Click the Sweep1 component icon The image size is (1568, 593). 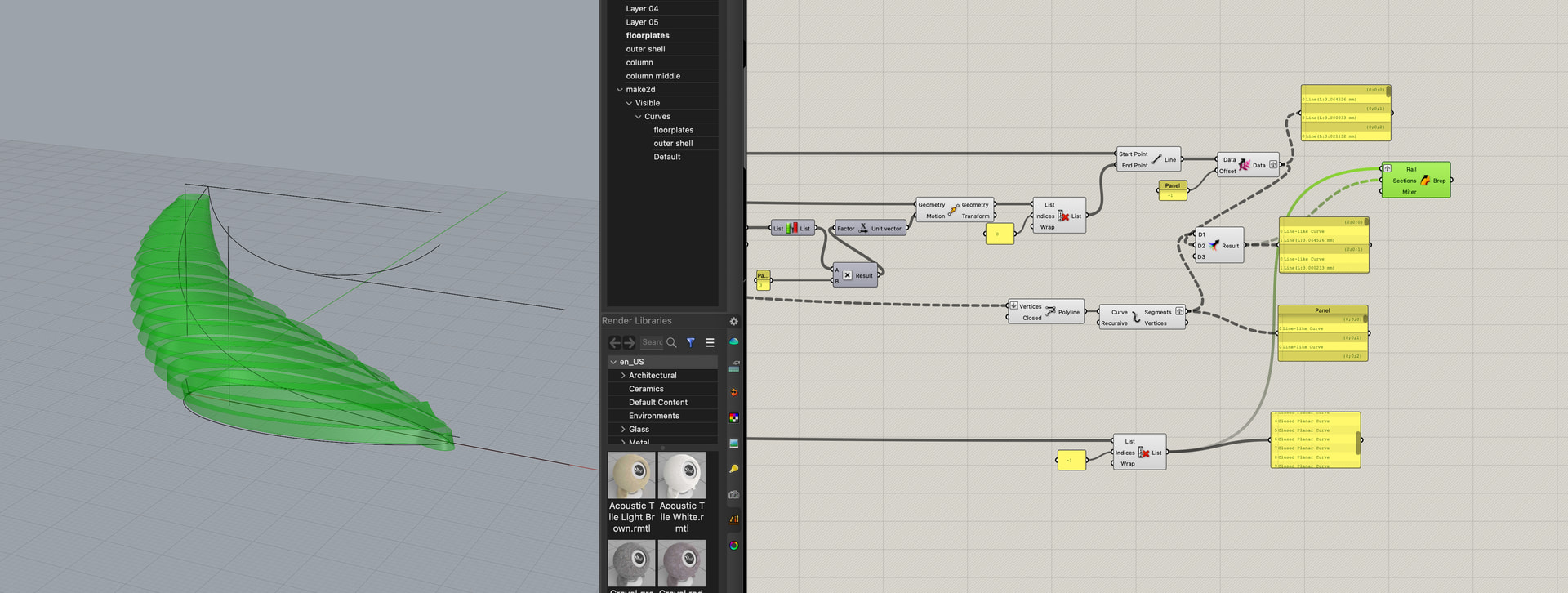[1425, 181]
